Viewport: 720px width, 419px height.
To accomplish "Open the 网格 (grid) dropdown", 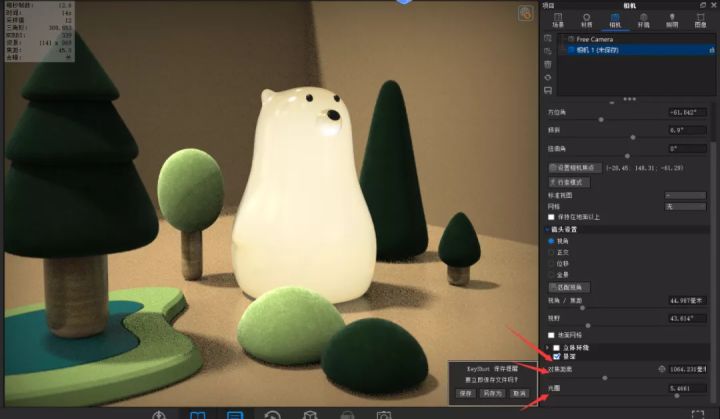I will coord(685,205).
